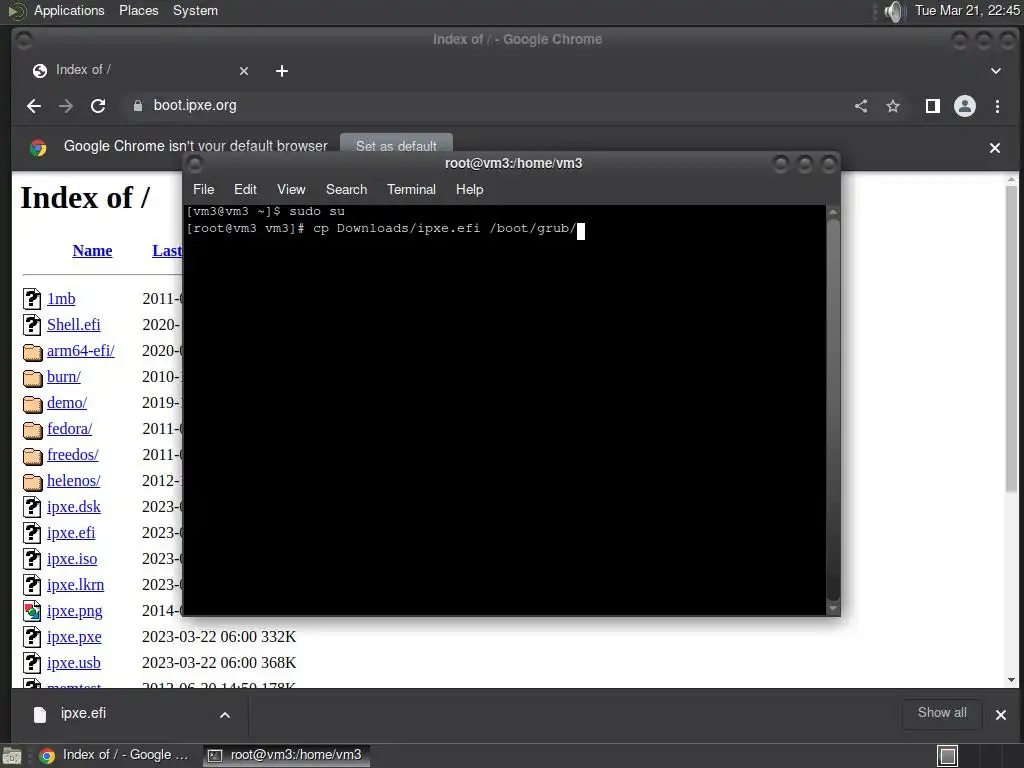Click terminal scrollbar down arrow

pyautogui.click(x=833, y=609)
